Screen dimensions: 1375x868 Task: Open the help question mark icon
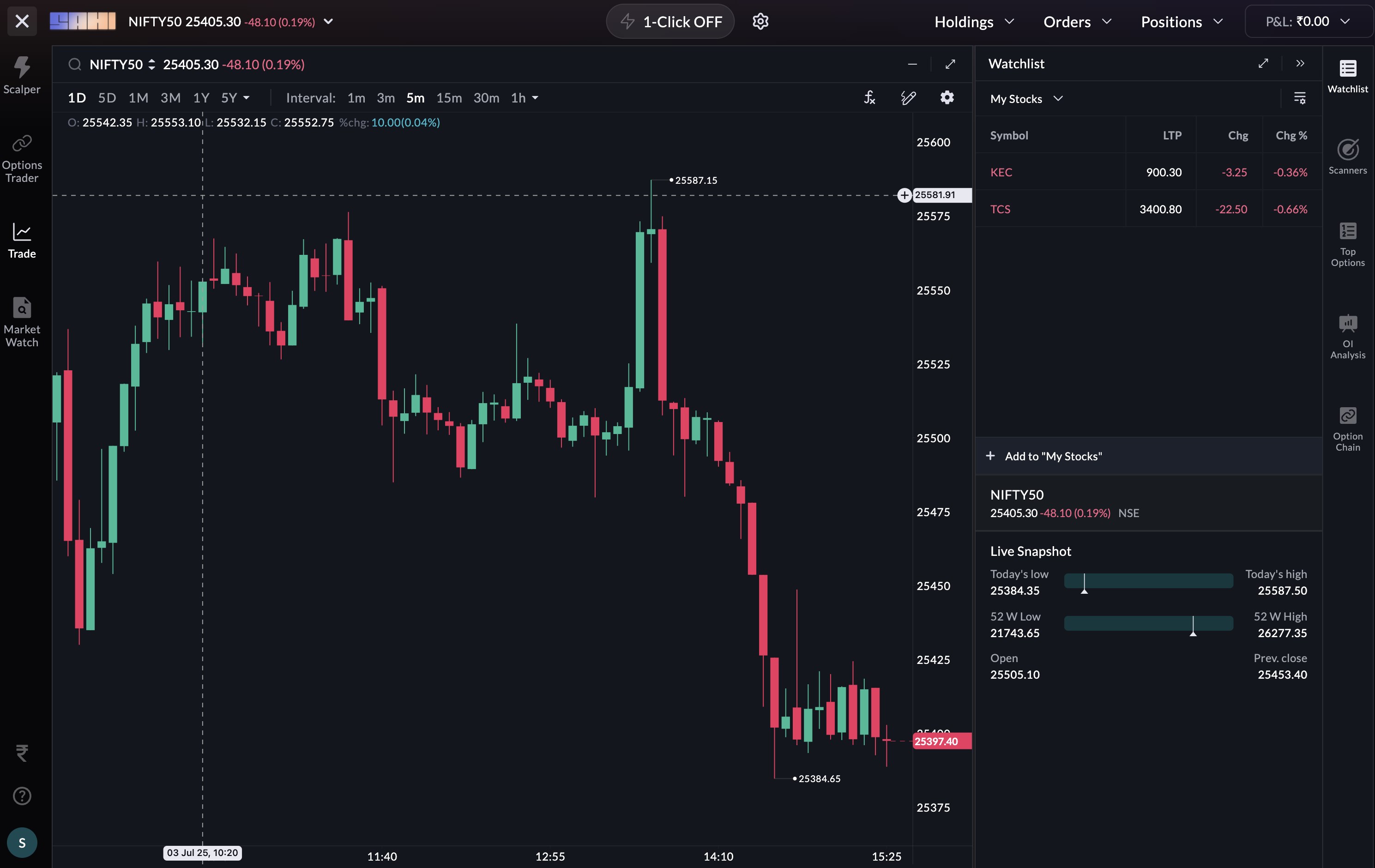pos(22,796)
